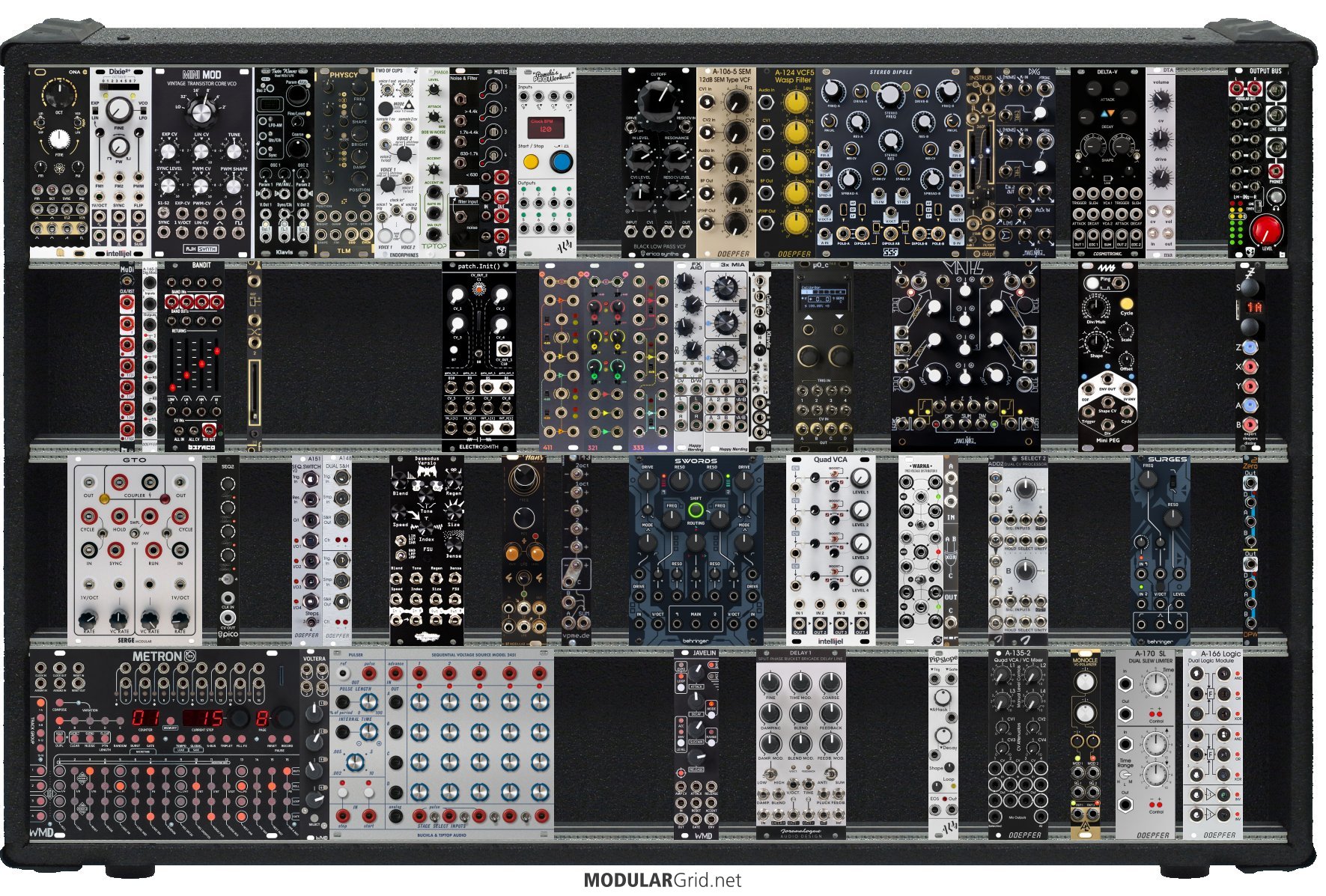The height and width of the screenshot is (896, 1326).
Task: Click the Mini Mod octave selector knob
Action: click(201, 112)
